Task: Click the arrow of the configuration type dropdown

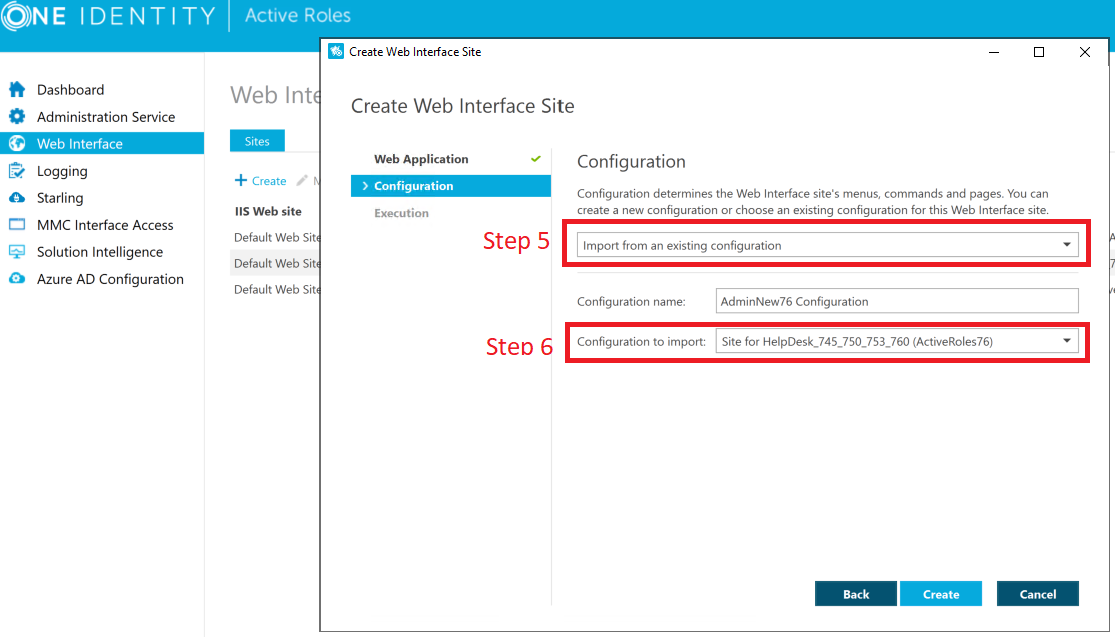Action: tap(1067, 245)
